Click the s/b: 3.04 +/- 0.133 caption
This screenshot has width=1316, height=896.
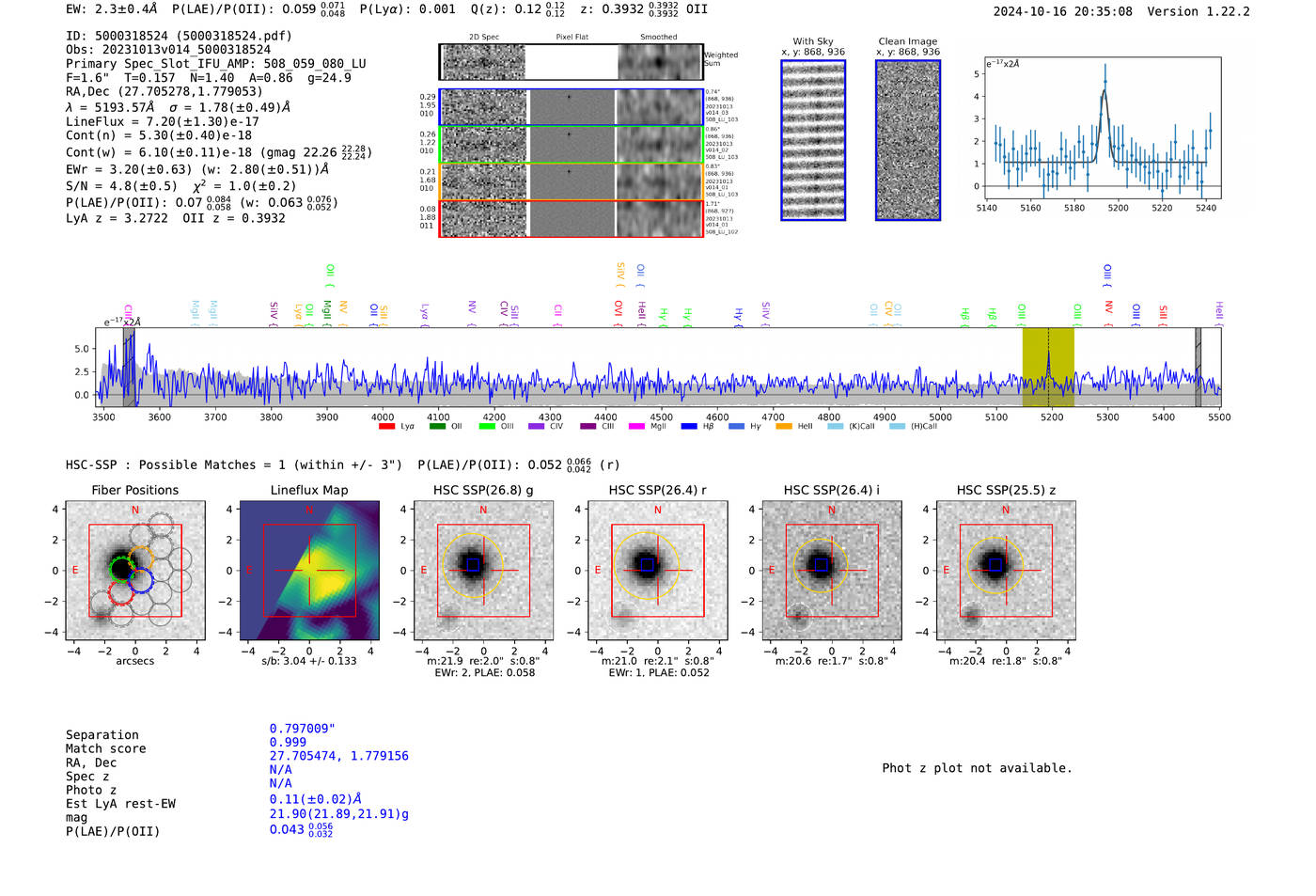pyautogui.click(x=309, y=661)
